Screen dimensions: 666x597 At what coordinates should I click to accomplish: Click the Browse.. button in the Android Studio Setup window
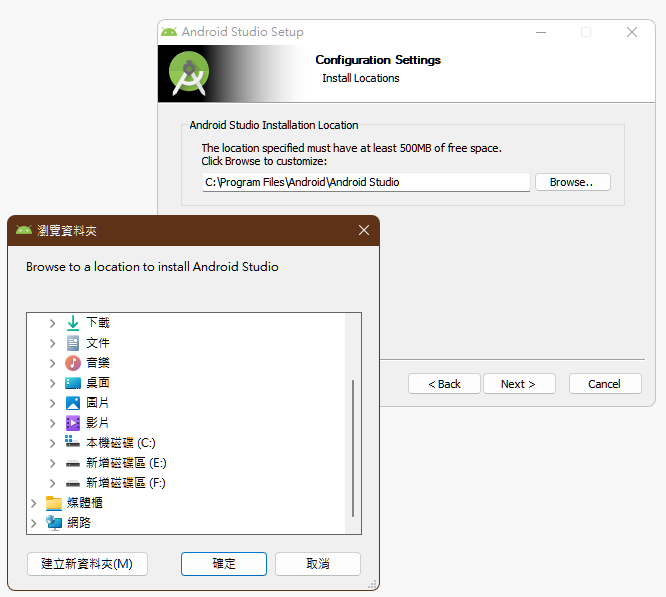click(x=573, y=182)
